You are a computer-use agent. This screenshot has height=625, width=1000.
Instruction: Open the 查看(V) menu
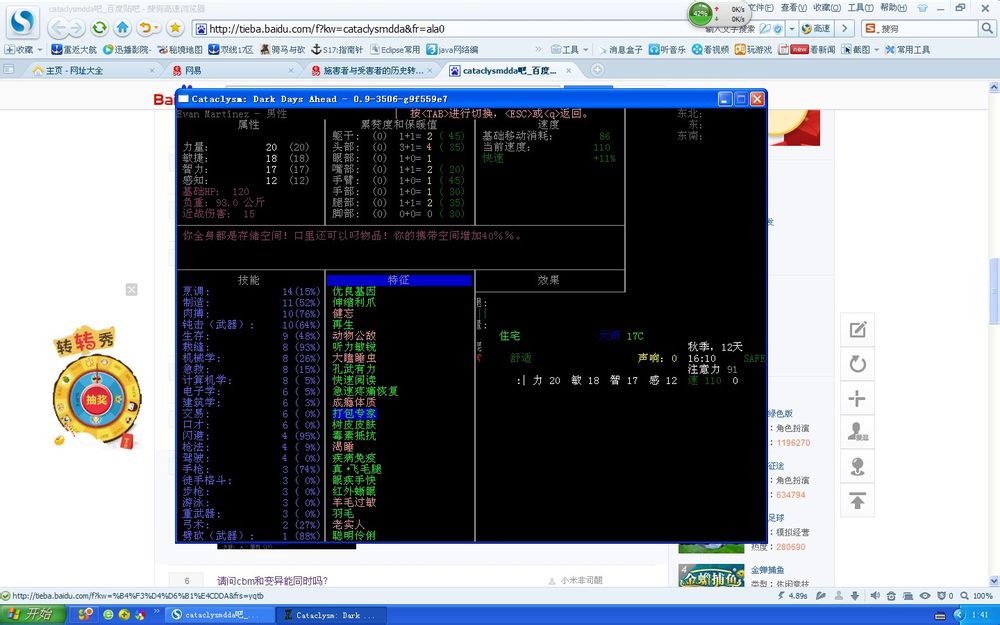click(x=793, y=8)
